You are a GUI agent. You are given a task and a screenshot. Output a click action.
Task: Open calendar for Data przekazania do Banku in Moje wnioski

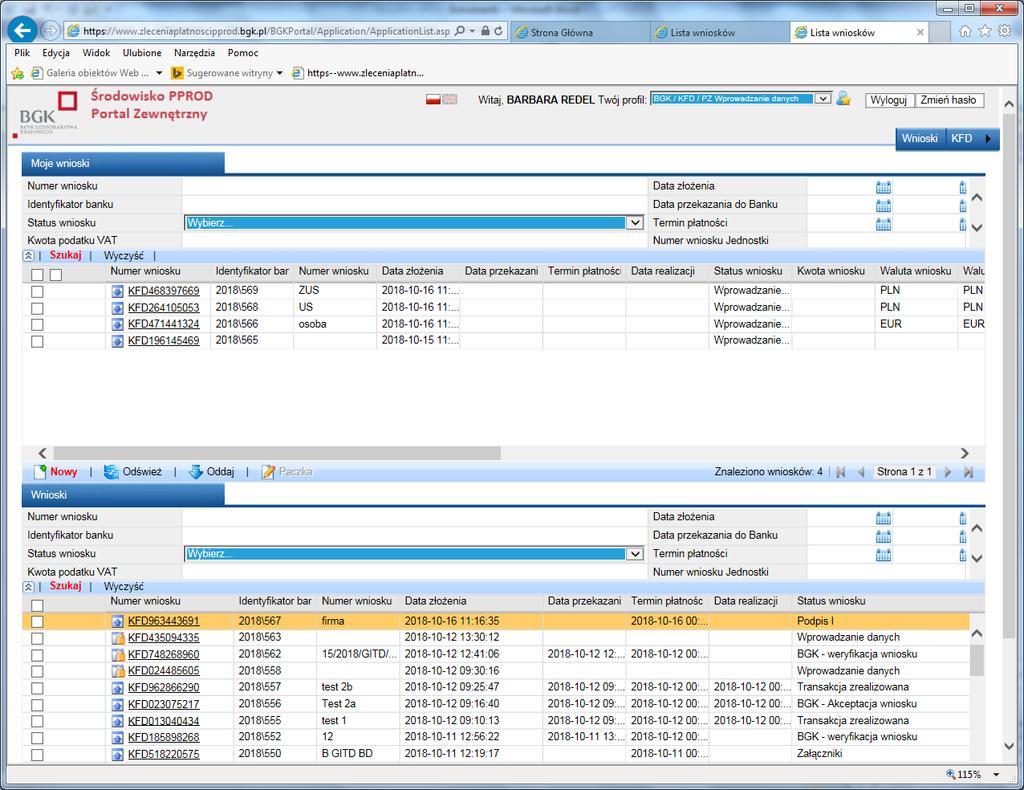883,206
